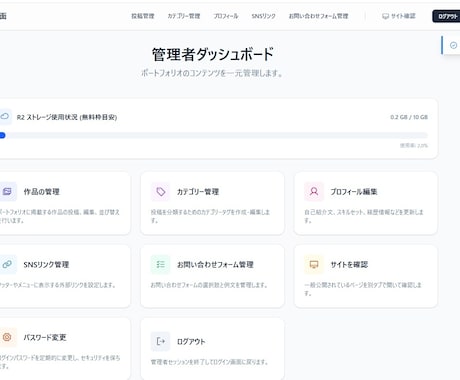Click the カテゴリー管理 card description text
Image resolution: width=460 pixels, height=380 pixels.
tap(210, 216)
